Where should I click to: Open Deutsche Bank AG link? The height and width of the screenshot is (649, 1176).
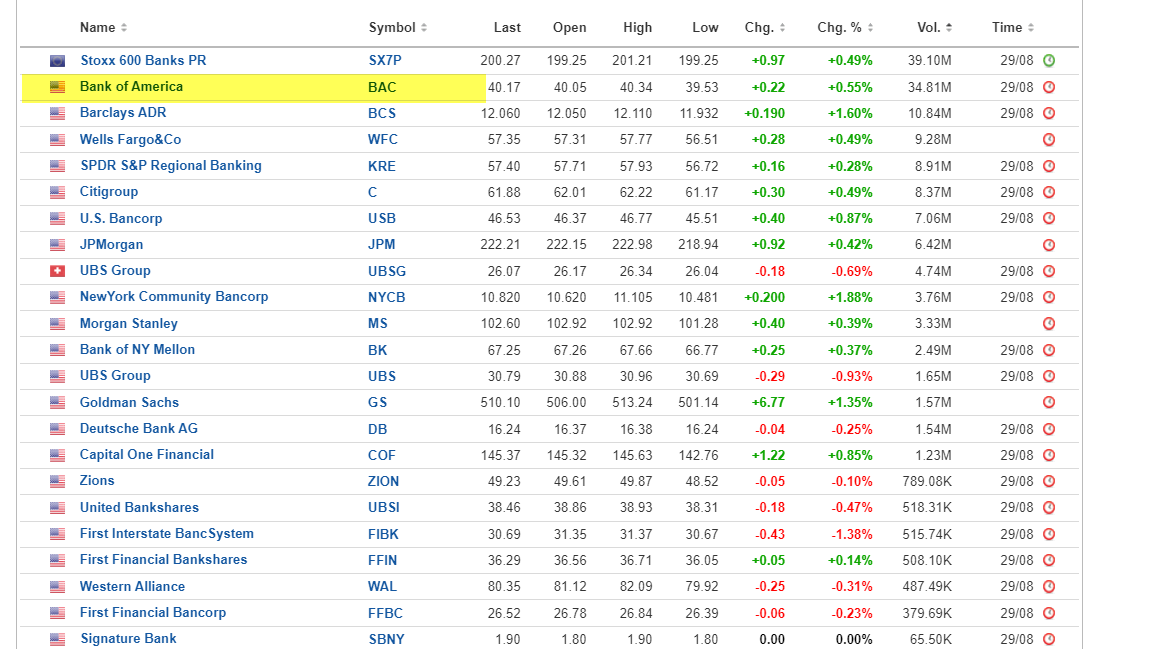(x=139, y=429)
